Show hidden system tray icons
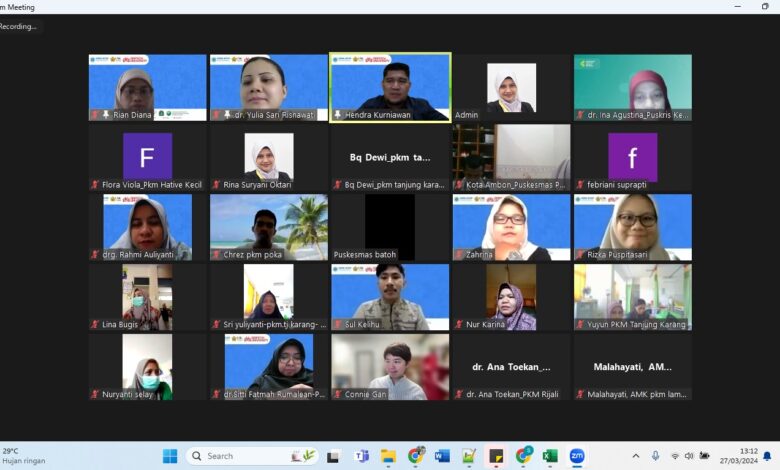This screenshot has height=470, width=780. pos(636,456)
